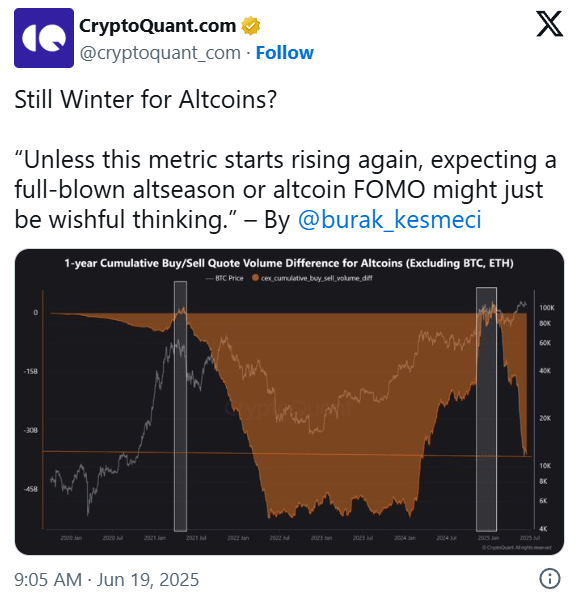582x601 pixels.
Task: Click the CryptoQuant.com display name
Action: coord(158,26)
